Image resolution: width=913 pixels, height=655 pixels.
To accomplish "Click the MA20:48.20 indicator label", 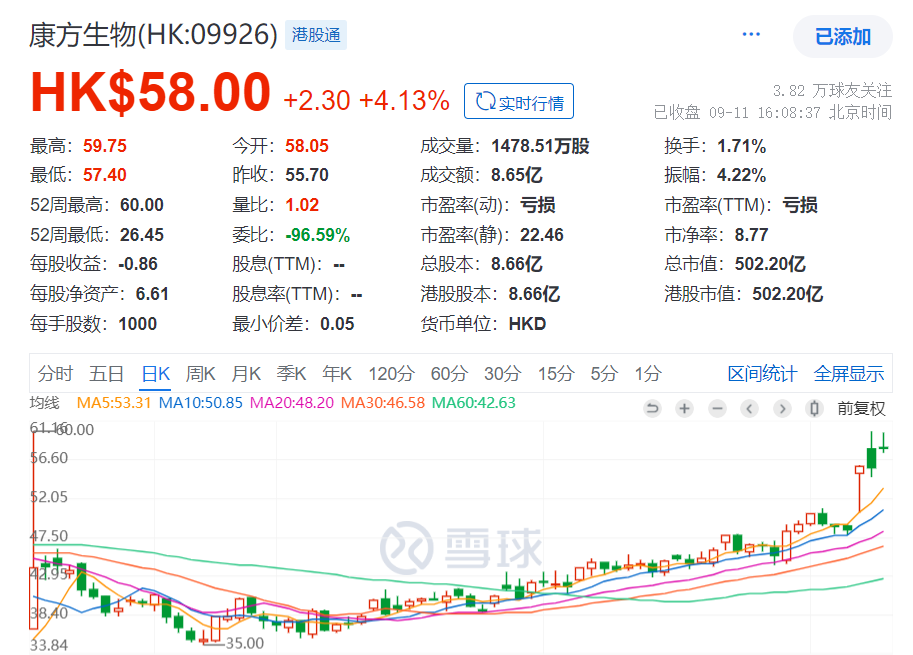I will [x=291, y=403].
